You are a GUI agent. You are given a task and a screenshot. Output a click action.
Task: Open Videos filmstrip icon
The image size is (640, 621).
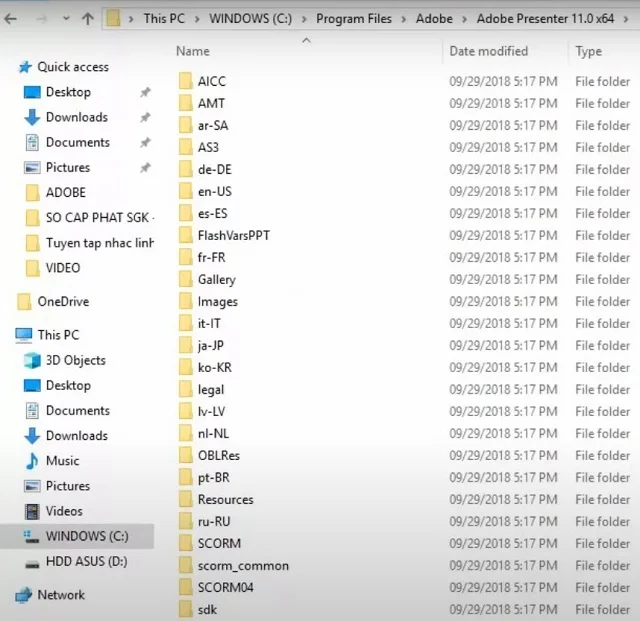click(32, 511)
